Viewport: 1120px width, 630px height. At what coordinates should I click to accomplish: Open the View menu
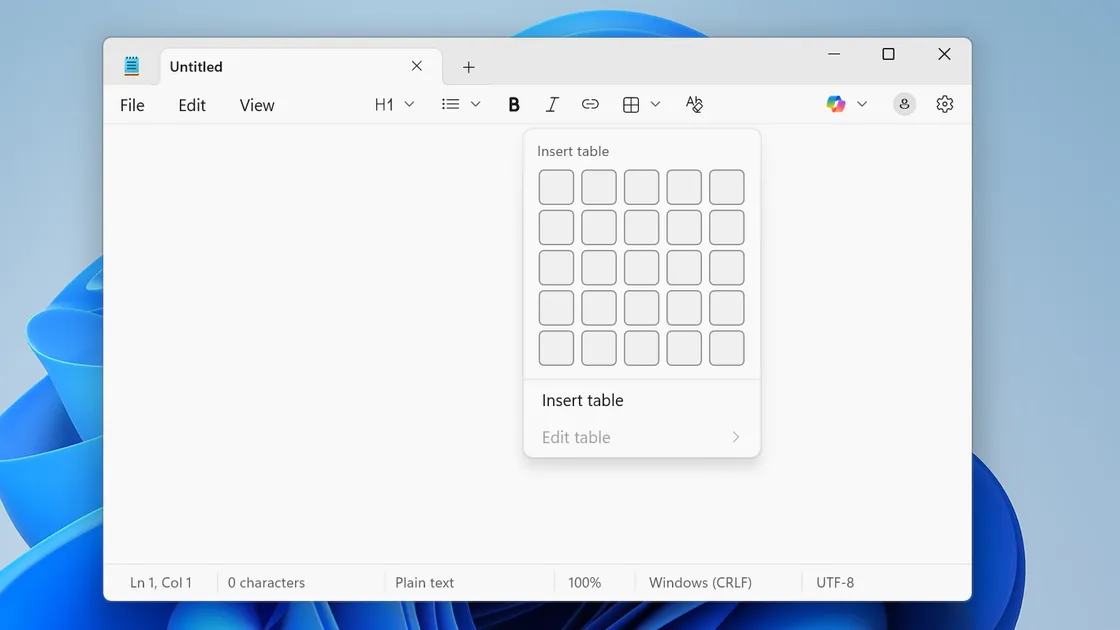256,104
